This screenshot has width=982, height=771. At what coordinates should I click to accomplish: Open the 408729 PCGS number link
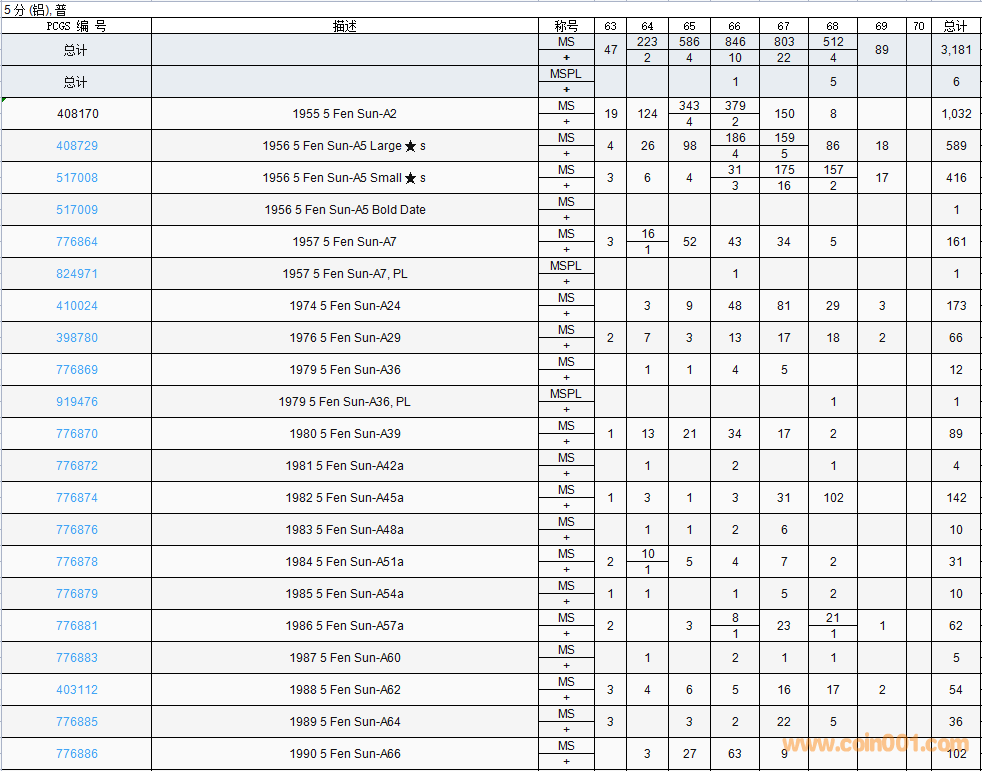tap(77, 146)
